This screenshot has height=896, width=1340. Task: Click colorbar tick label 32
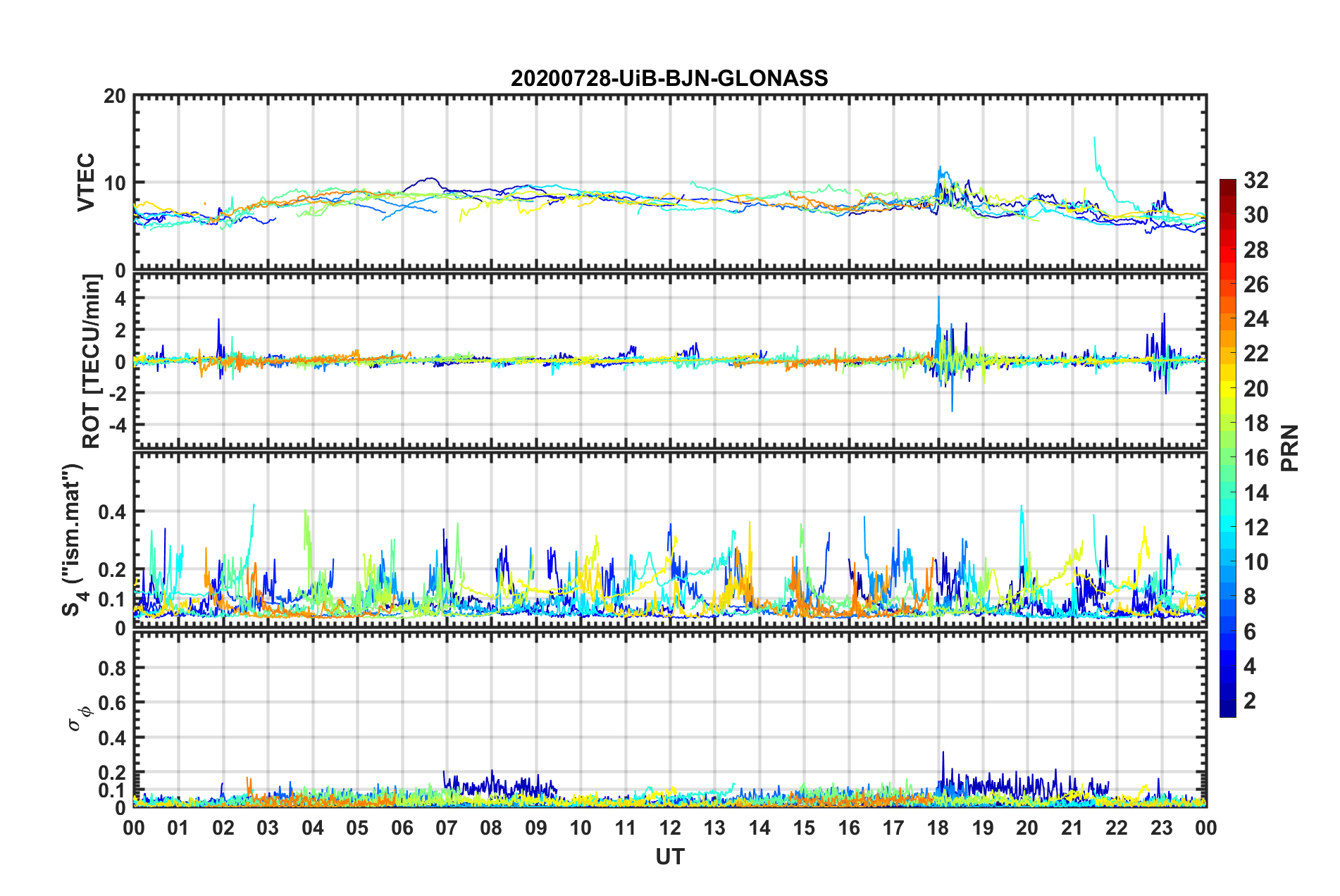coord(1255,180)
